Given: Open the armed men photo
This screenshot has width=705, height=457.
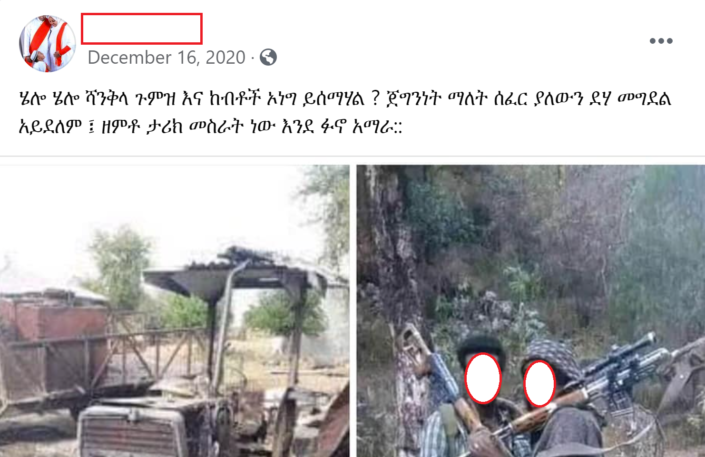Looking at the screenshot, I should click(531, 311).
